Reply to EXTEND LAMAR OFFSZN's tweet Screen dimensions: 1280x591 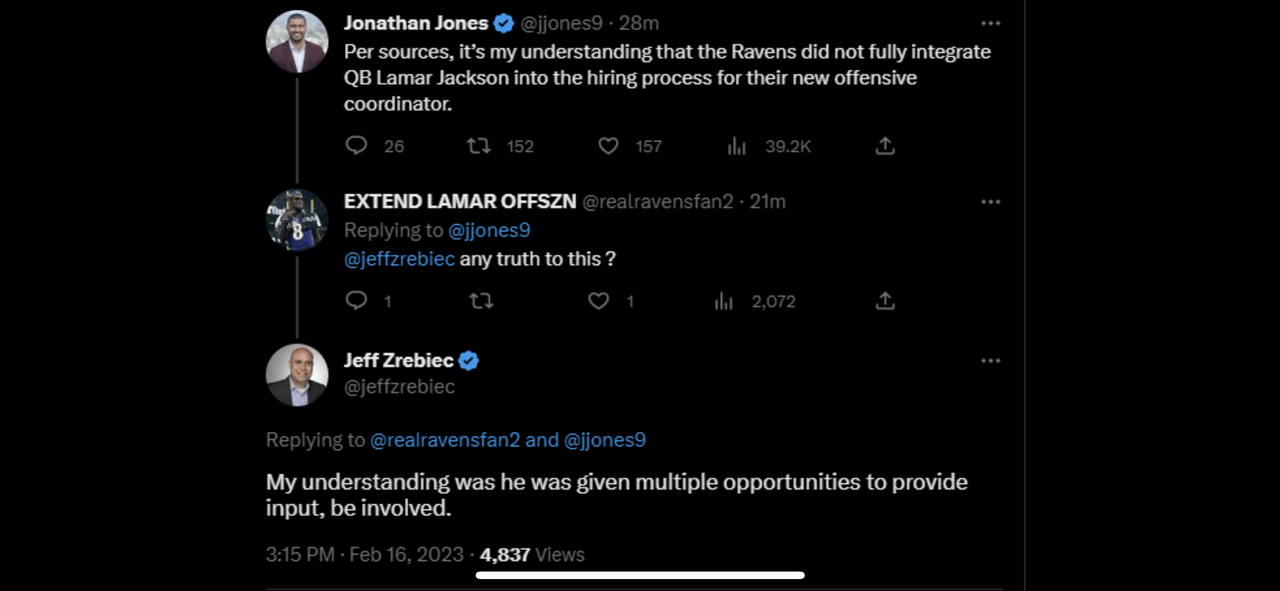[x=357, y=301]
